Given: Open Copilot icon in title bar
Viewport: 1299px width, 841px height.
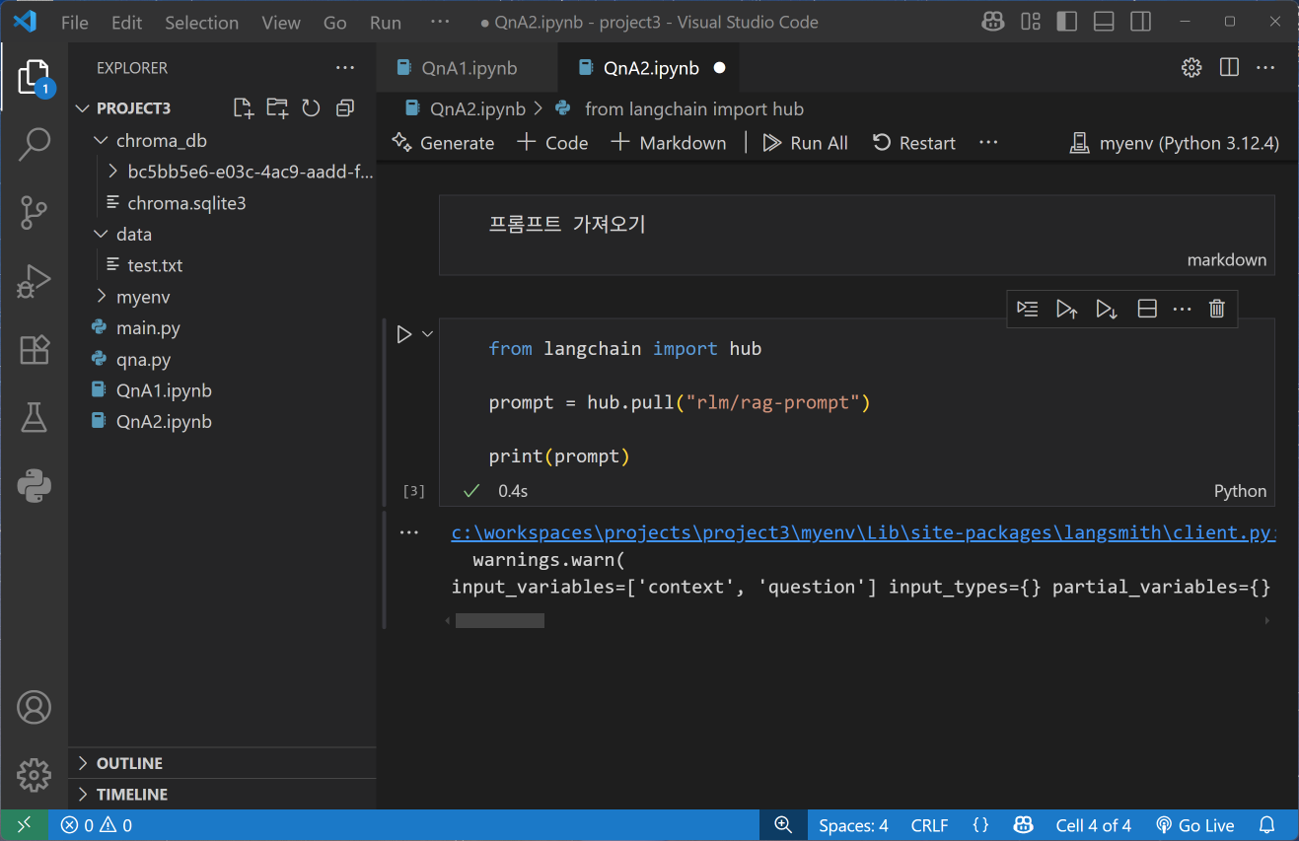Looking at the screenshot, I should [993, 22].
